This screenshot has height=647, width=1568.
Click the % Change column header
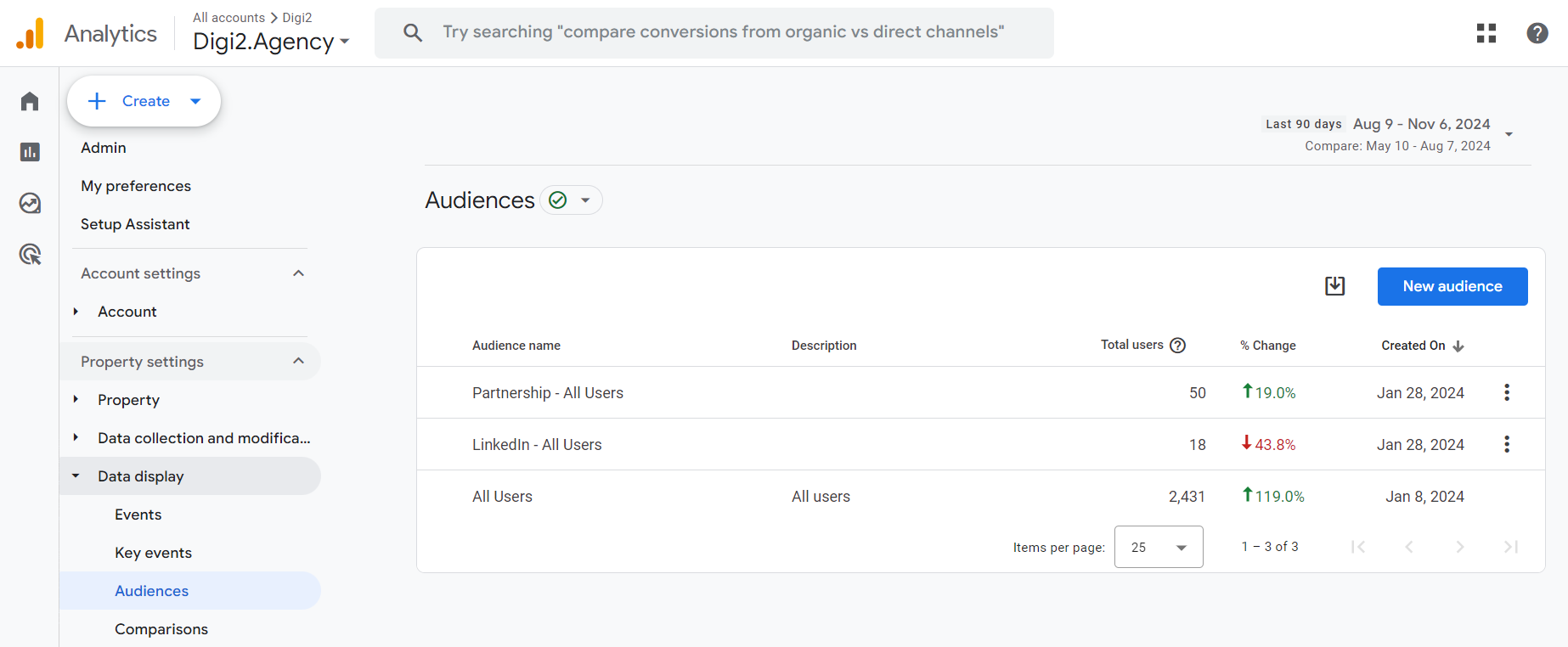(x=1268, y=346)
